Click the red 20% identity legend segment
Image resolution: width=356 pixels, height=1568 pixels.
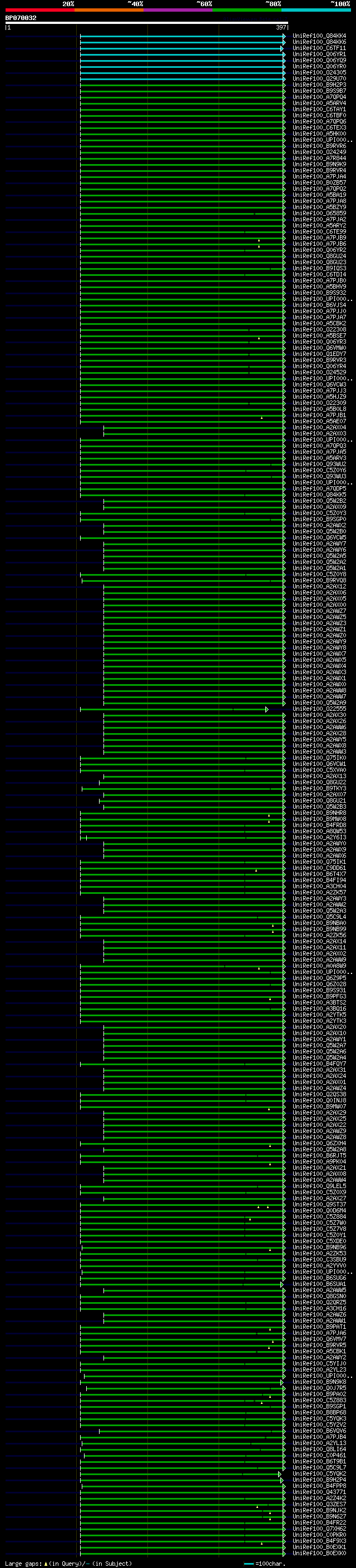point(39,10)
